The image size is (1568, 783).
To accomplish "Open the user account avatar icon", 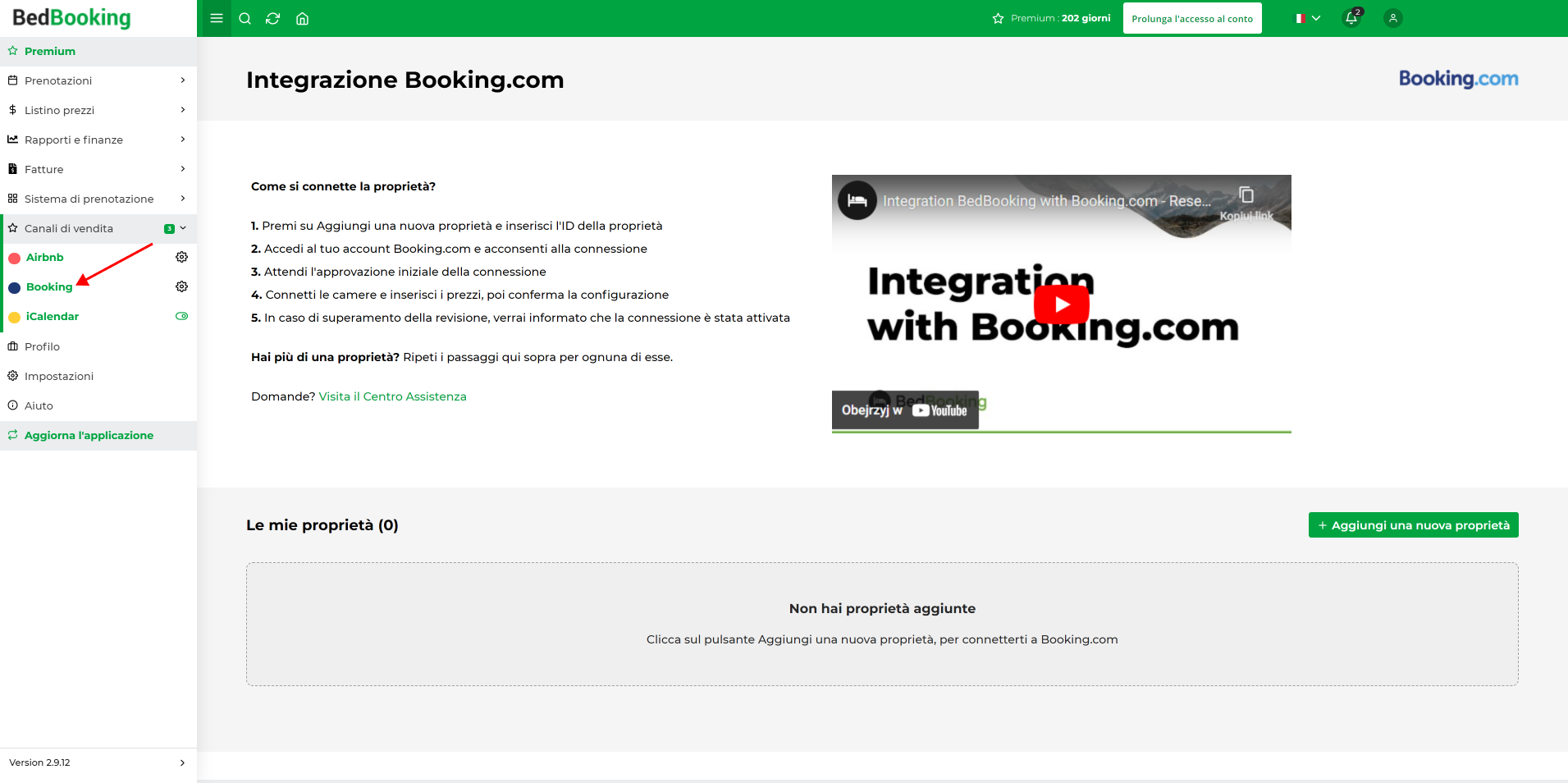I will [x=1392, y=18].
